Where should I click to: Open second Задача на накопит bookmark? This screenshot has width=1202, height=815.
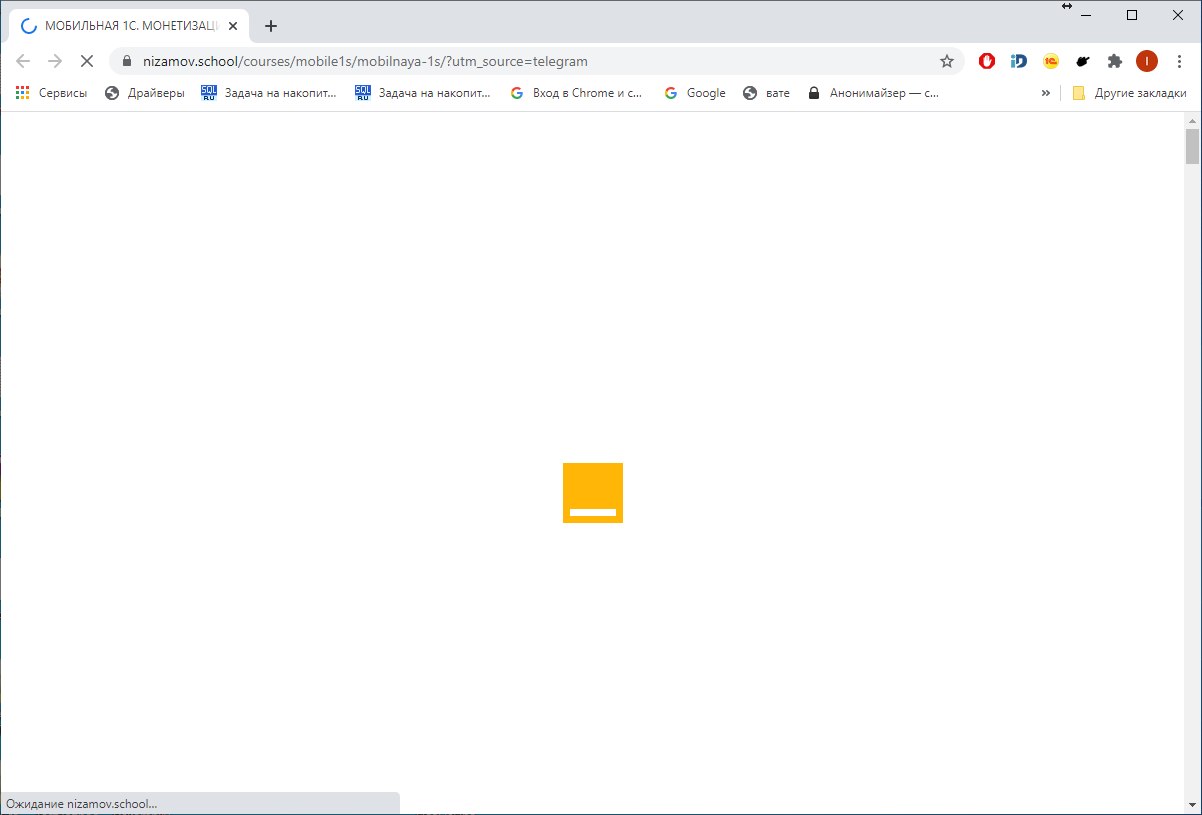point(423,93)
